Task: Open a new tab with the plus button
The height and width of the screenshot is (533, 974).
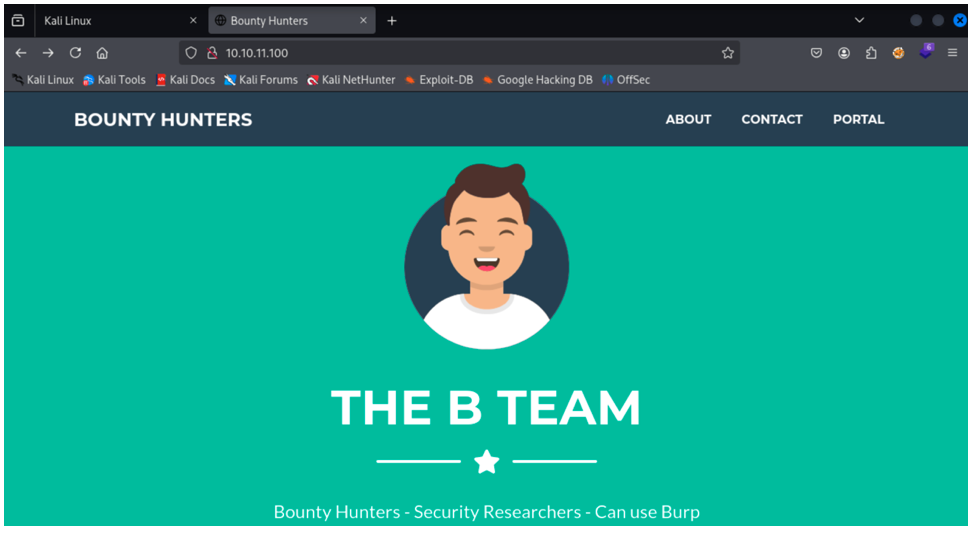Action: pos(392,20)
